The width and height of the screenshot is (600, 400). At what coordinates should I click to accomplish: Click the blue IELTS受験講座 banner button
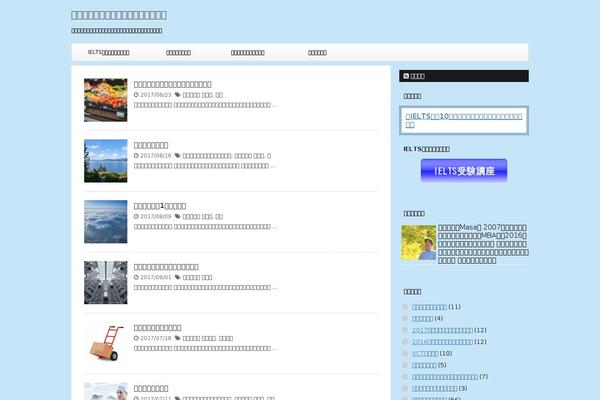tap(464, 171)
